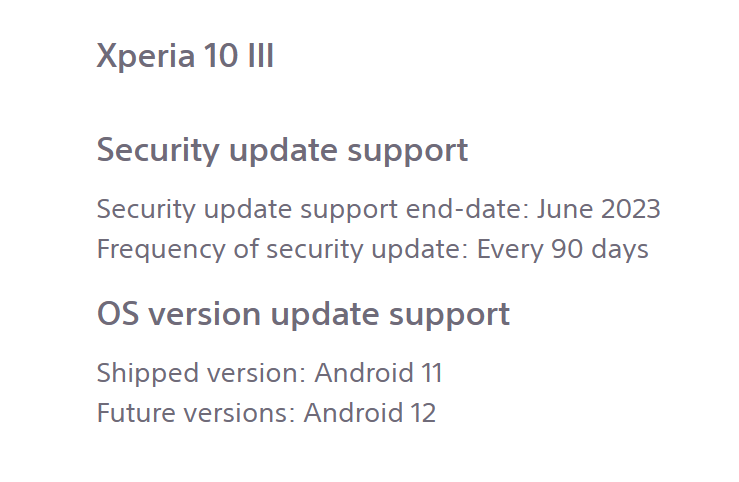Select the Security update support heading
Image resolution: width=739 pixels, height=482 pixels.
point(282,150)
